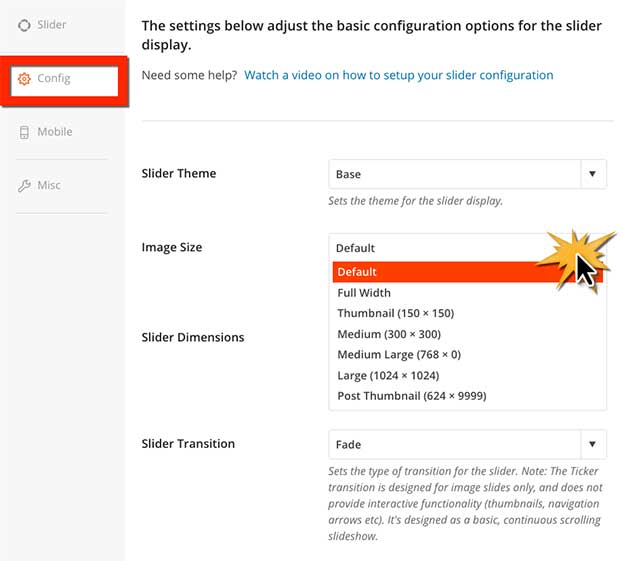The width and height of the screenshot is (620, 561).
Task: Expand the Slider Theme dropdown arrow
Action: click(x=592, y=174)
